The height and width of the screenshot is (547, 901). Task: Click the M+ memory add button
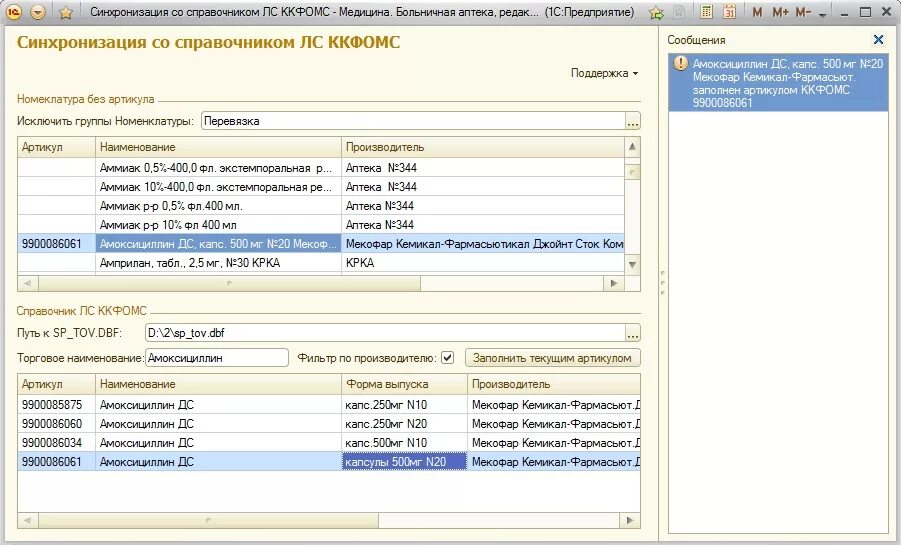780,12
